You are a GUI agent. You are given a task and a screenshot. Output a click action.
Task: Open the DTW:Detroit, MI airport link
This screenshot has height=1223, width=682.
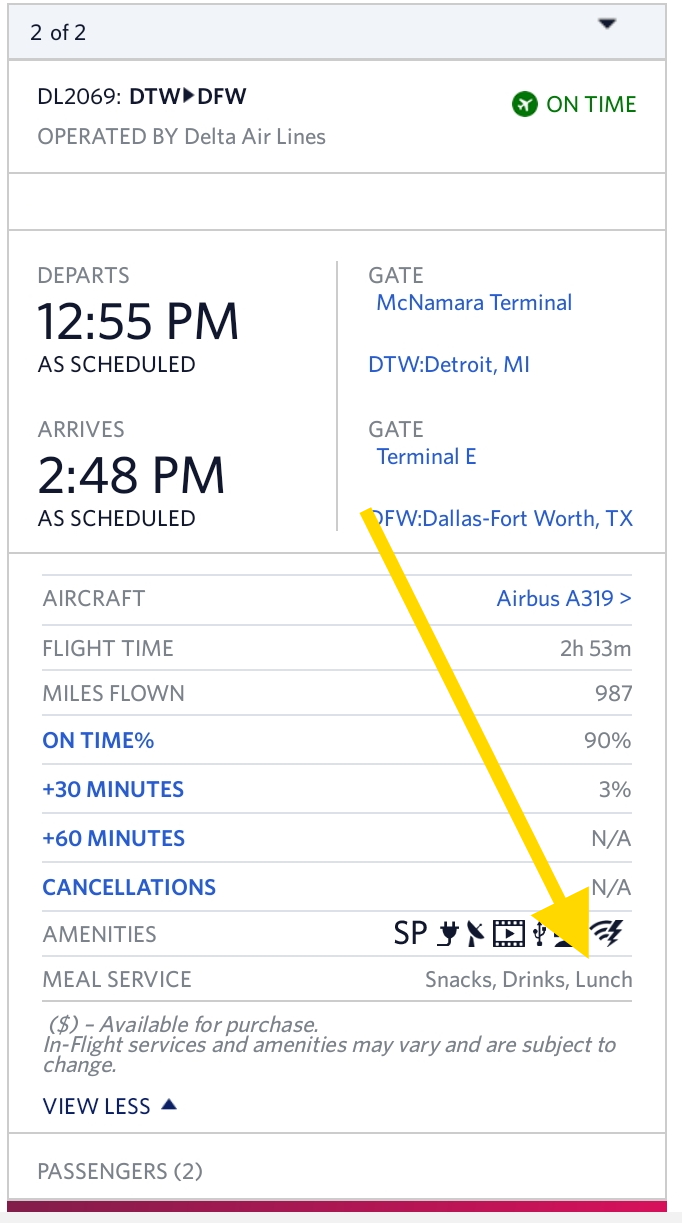click(x=449, y=365)
